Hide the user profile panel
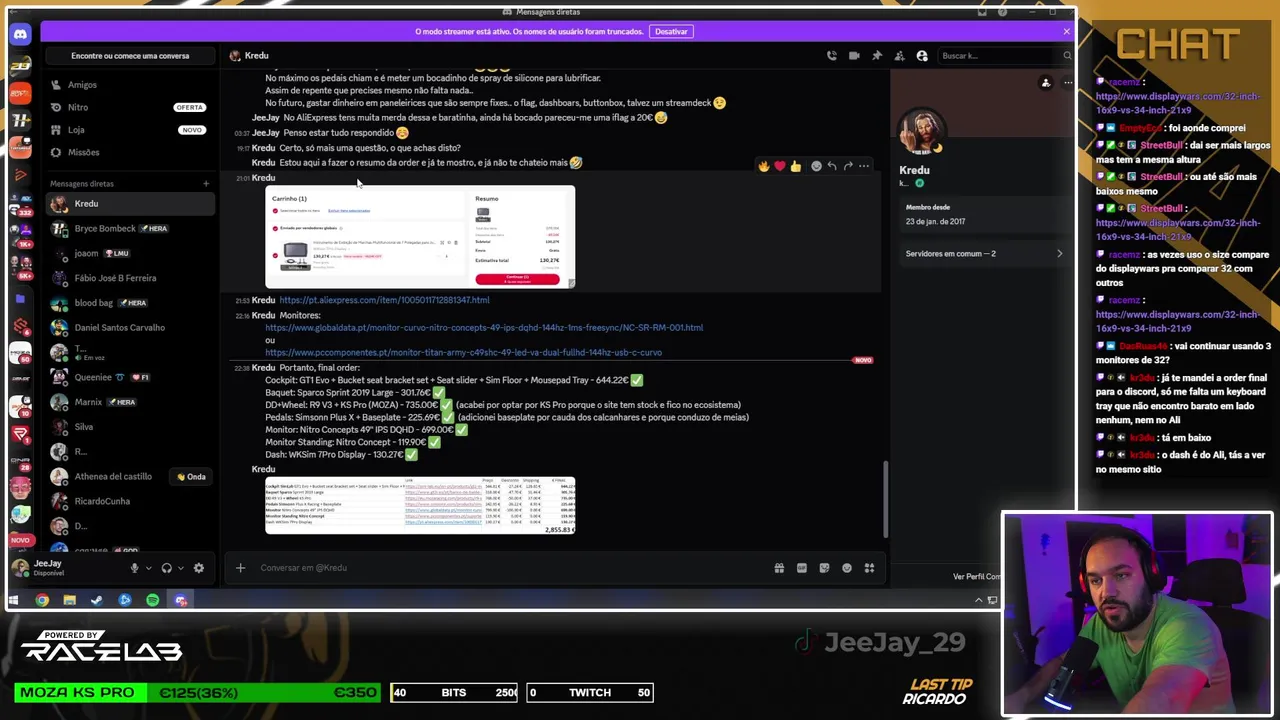Image resolution: width=1280 pixels, height=720 pixels. [922, 56]
